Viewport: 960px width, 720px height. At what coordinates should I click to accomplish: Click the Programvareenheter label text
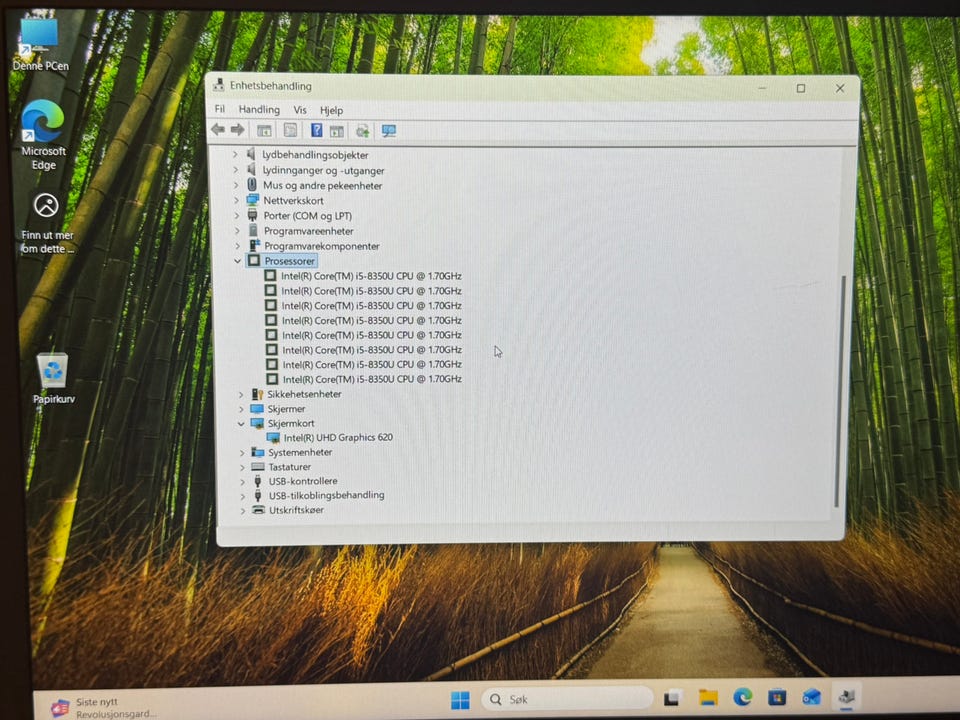pos(309,231)
